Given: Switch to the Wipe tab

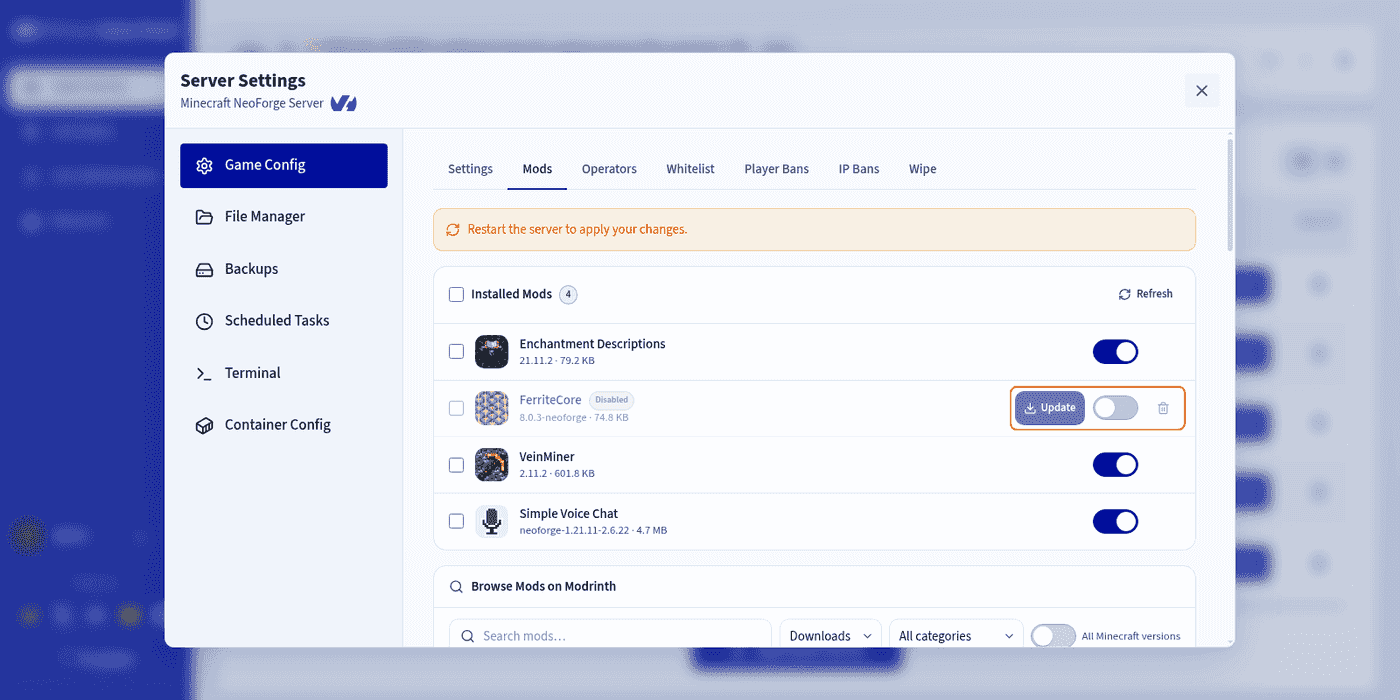Looking at the screenshot, I should point(923,169).
